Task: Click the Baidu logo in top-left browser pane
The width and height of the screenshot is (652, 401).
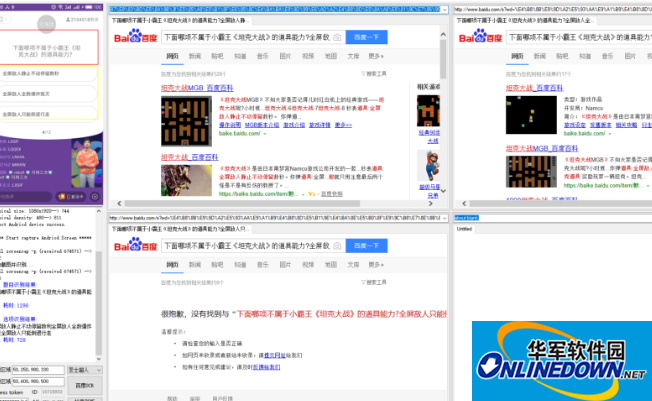Action: click(x=136, y=37)
